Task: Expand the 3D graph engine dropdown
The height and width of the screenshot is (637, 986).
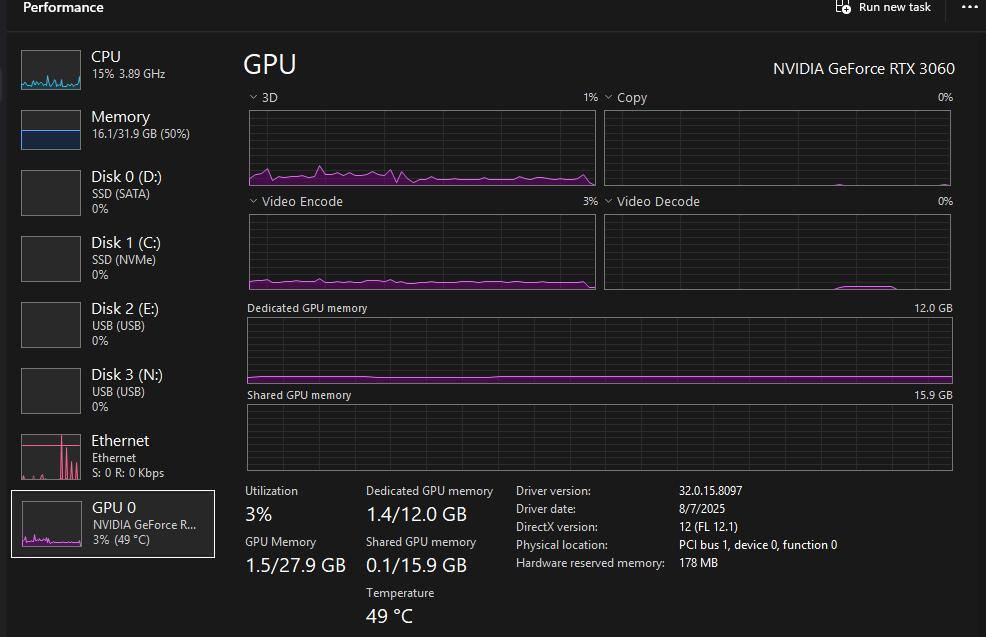Action: point(254,98)
